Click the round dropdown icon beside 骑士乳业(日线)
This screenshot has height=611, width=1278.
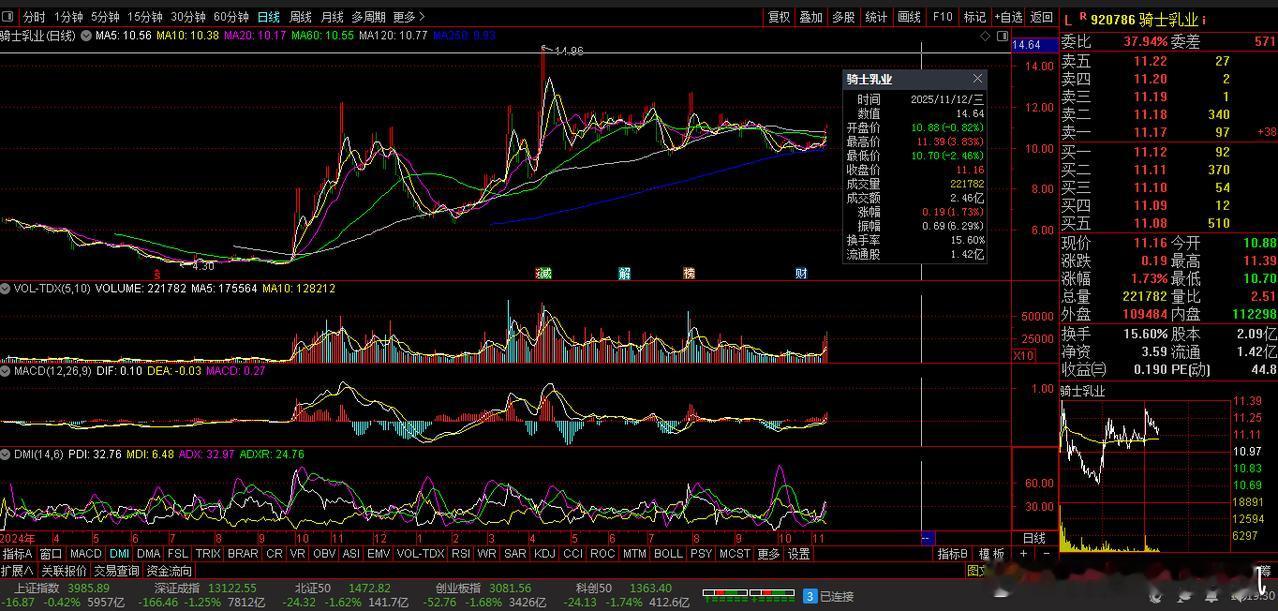(85, 36)
